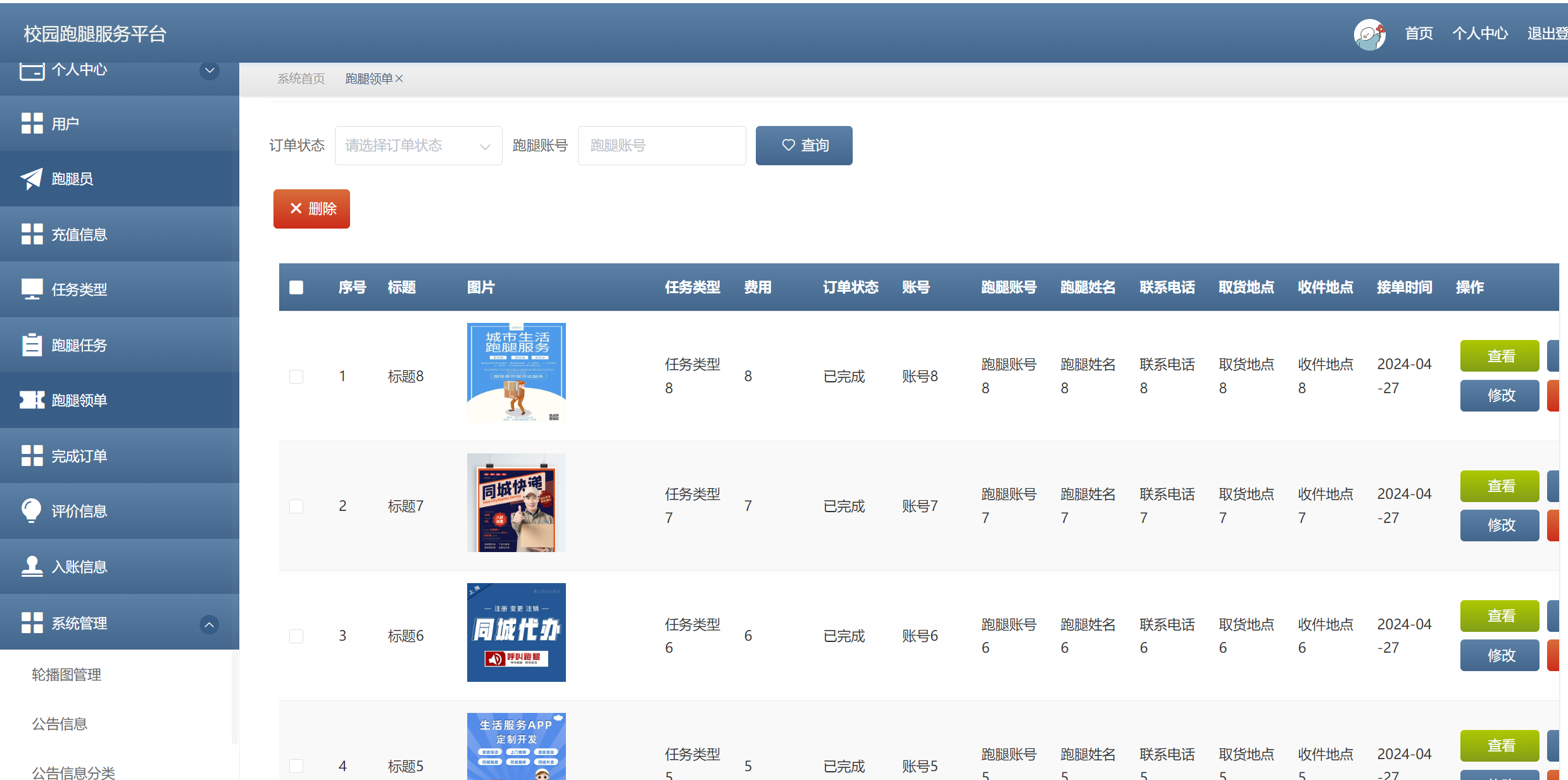
Task: Click the 系统管理 grid icon
Action: click(32, 623)
